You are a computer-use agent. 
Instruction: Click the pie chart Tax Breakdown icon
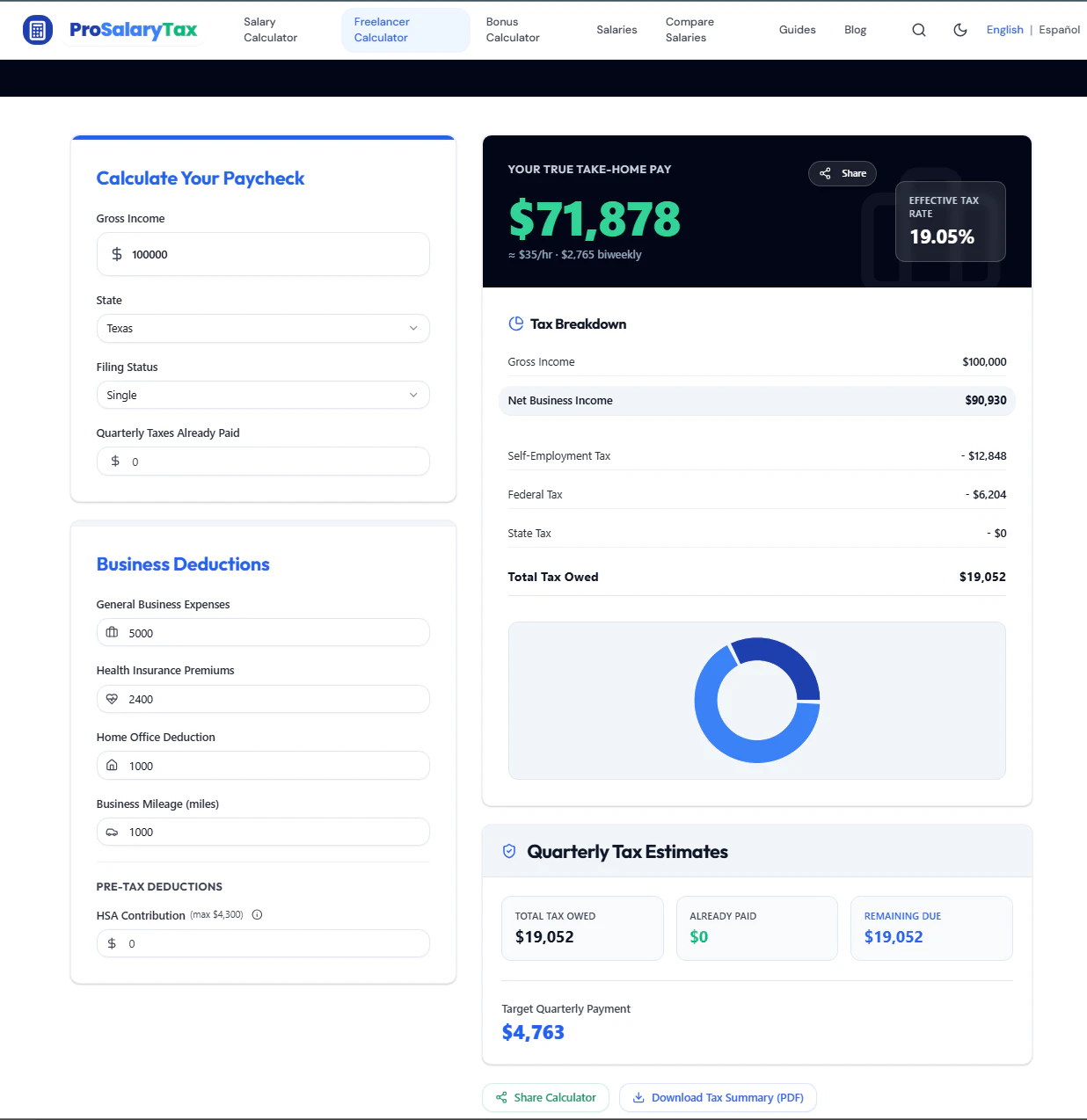516,324
